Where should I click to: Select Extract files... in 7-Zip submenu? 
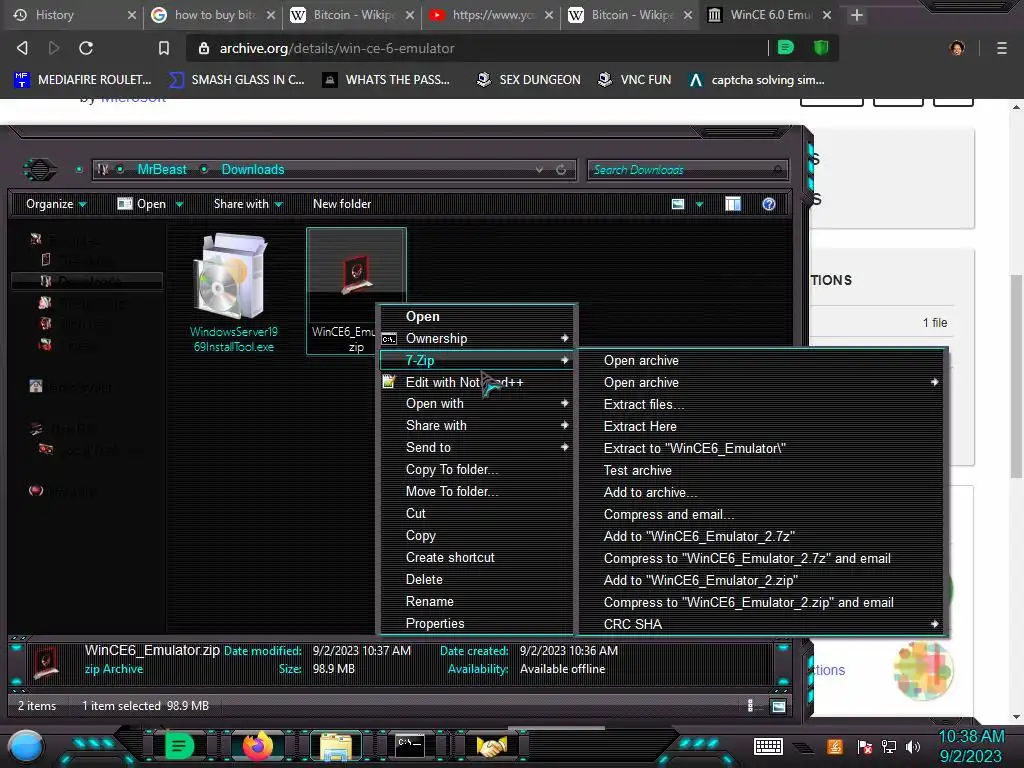(x=762, y=404)
